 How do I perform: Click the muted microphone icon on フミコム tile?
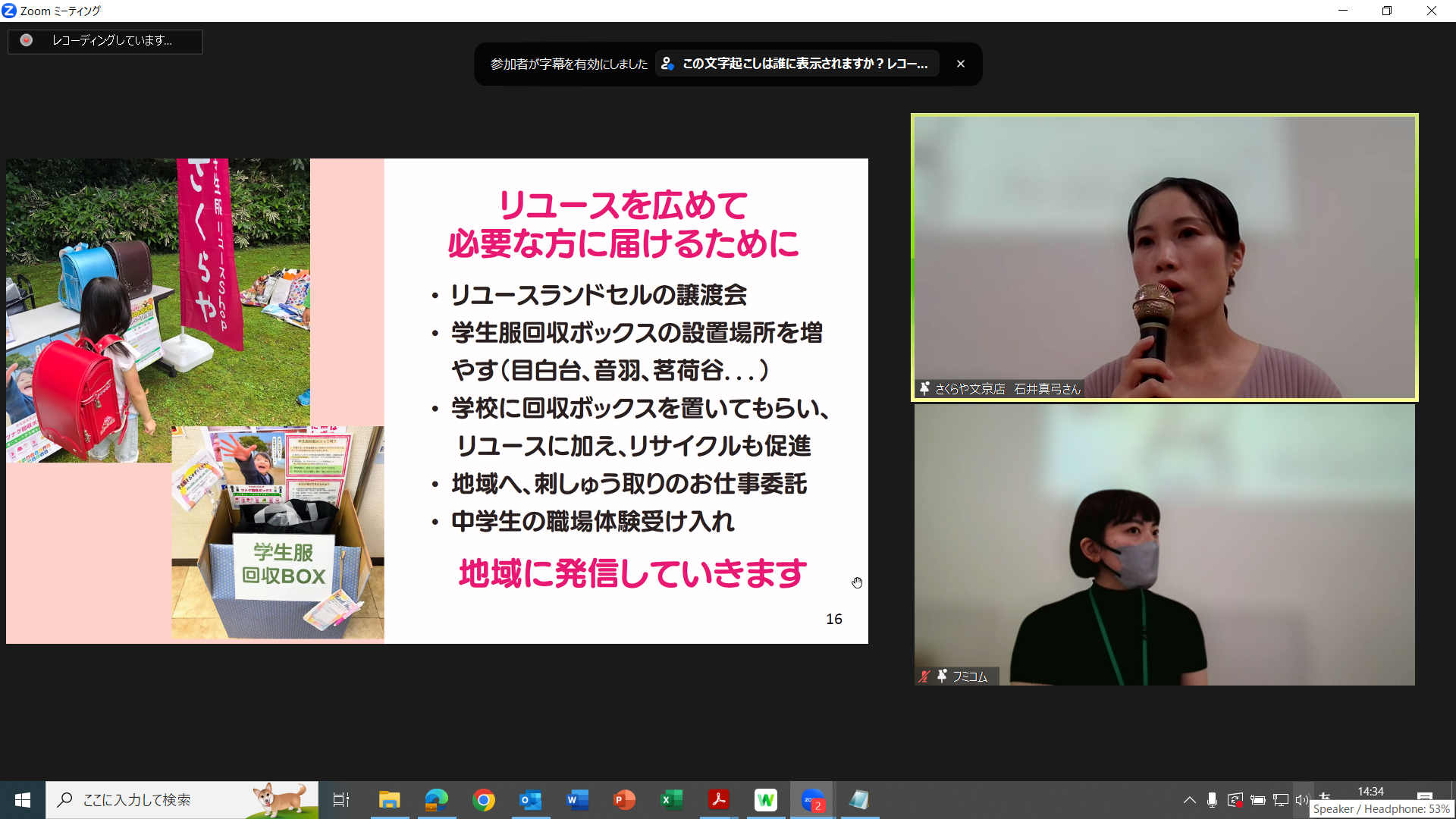[924, 676]
